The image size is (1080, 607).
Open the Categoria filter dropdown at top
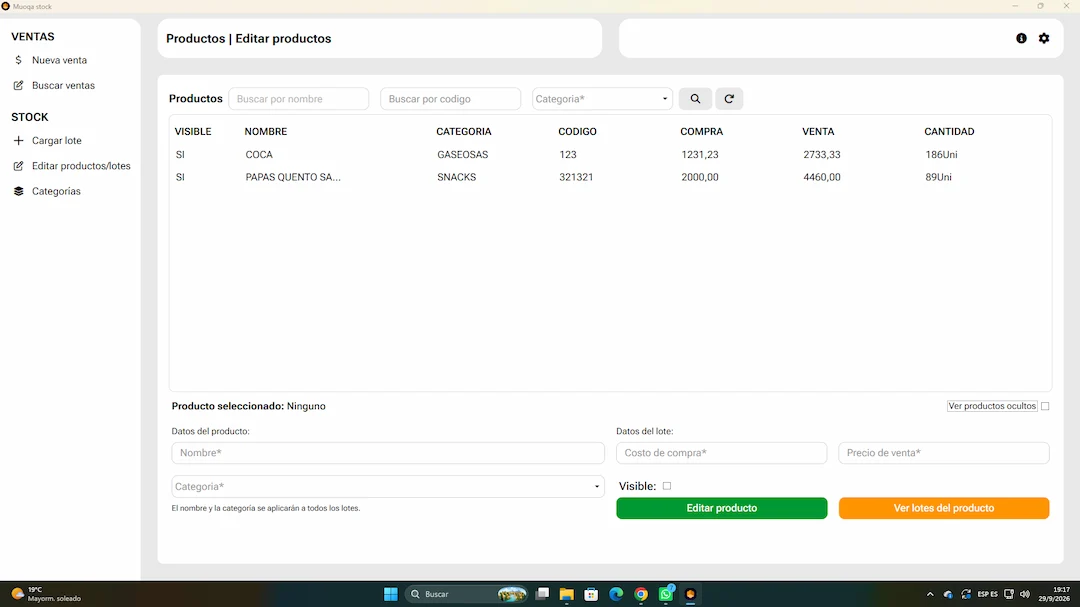(x=602, y=99)
